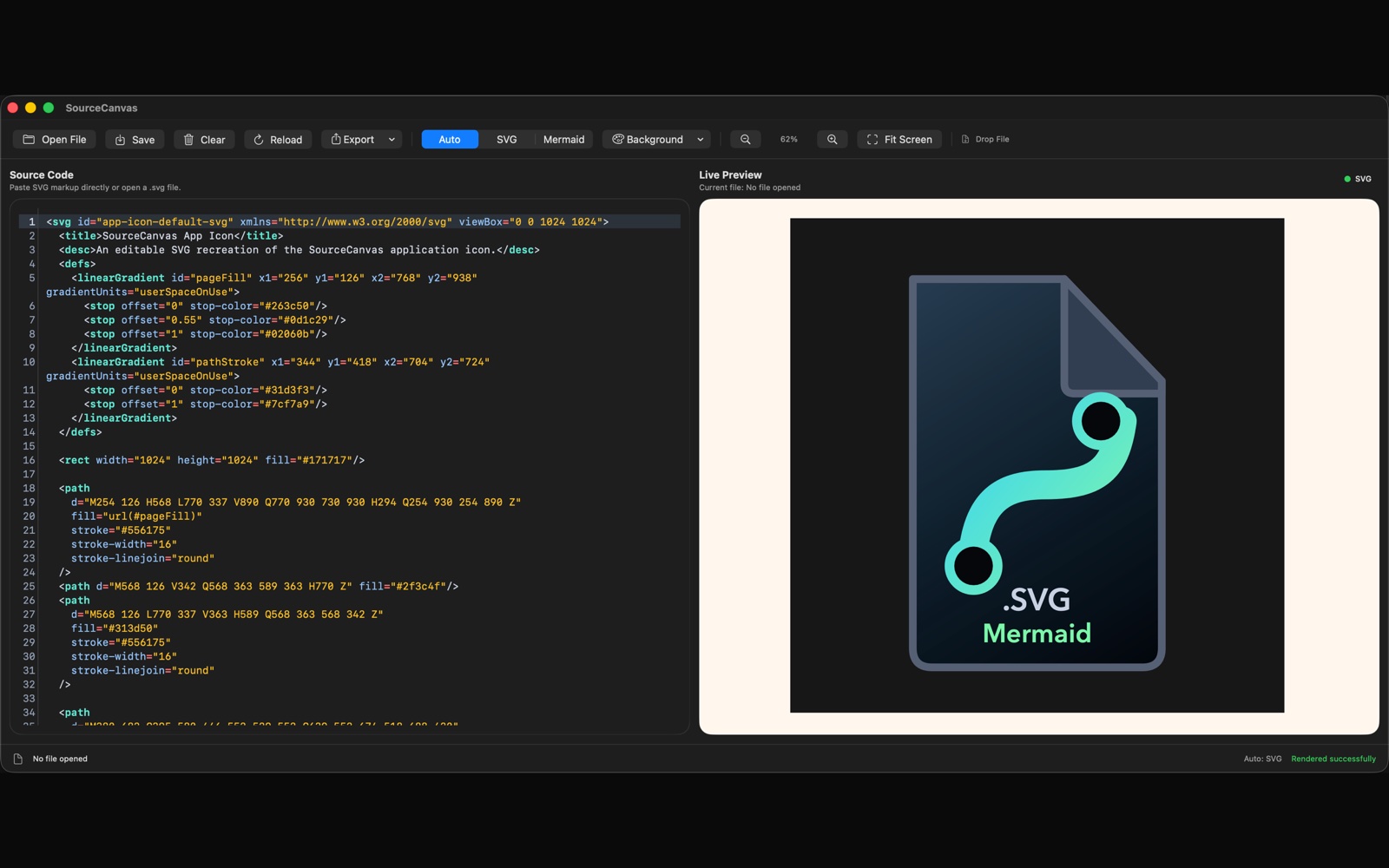Viewport: 1389px width, 868px height.
Task: Click the stop-color="#31d3f3" line
Action: pos(206,390)
